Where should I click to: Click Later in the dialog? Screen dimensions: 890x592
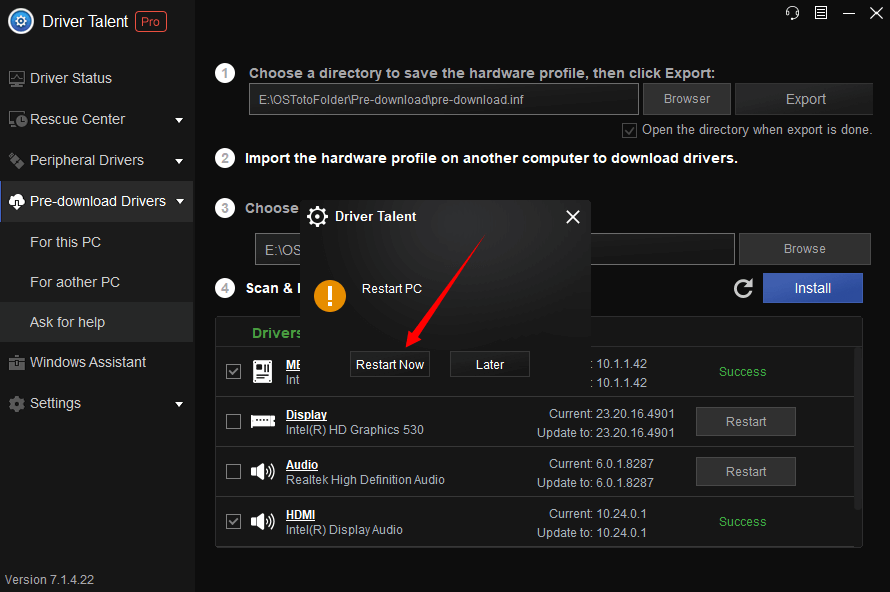click(x=490, y=364)
